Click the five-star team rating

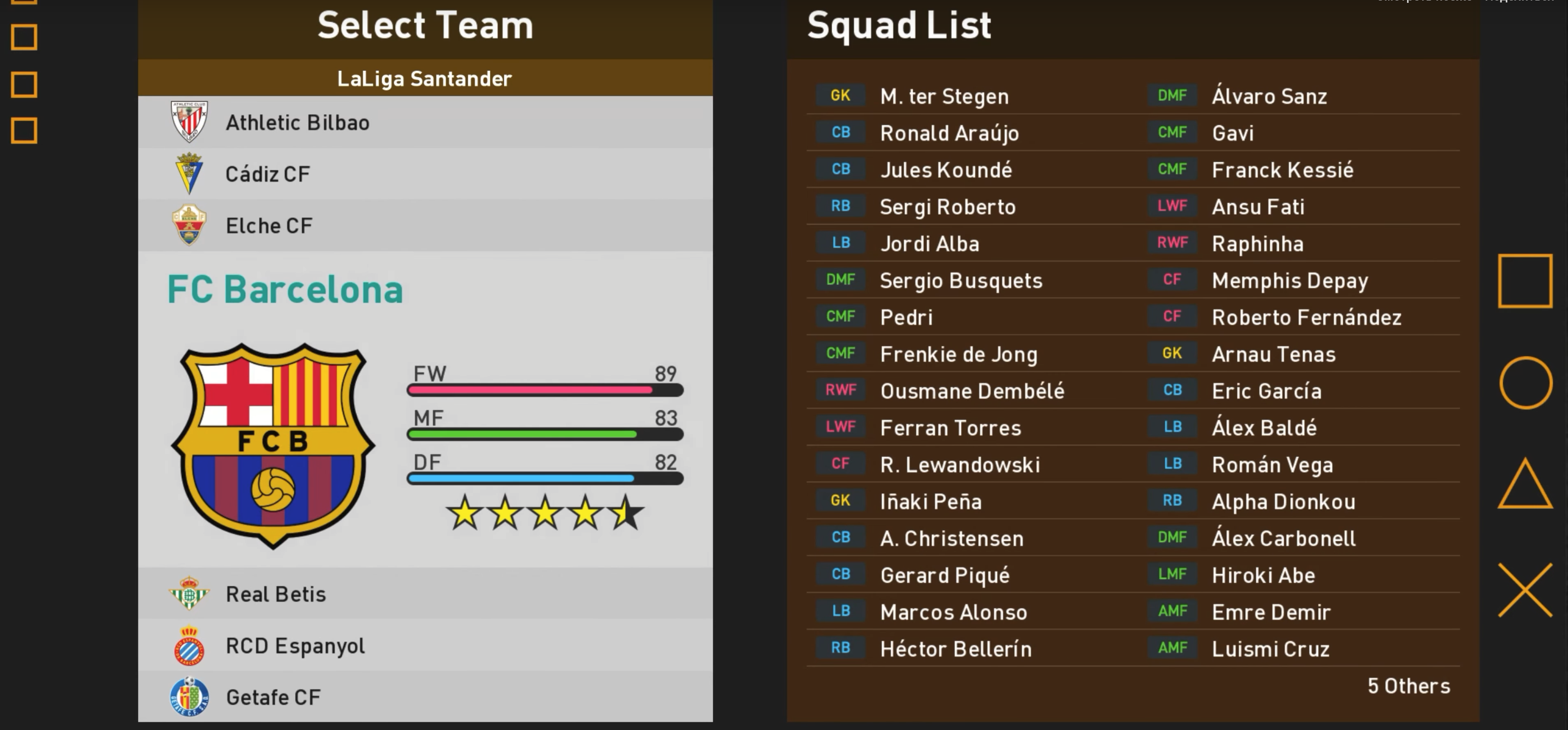pos(545,512)
